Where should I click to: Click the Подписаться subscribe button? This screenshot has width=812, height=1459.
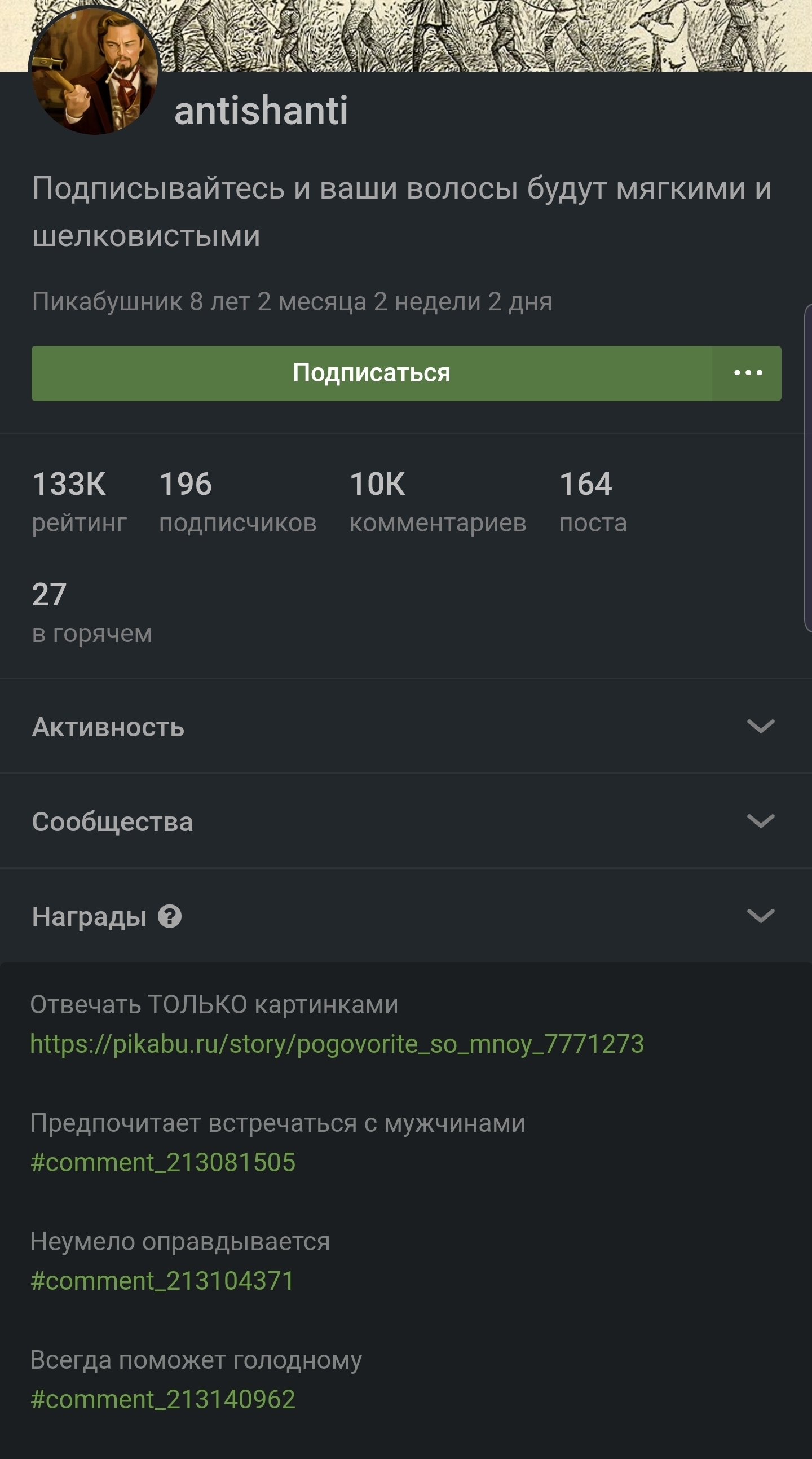point(372,373)
